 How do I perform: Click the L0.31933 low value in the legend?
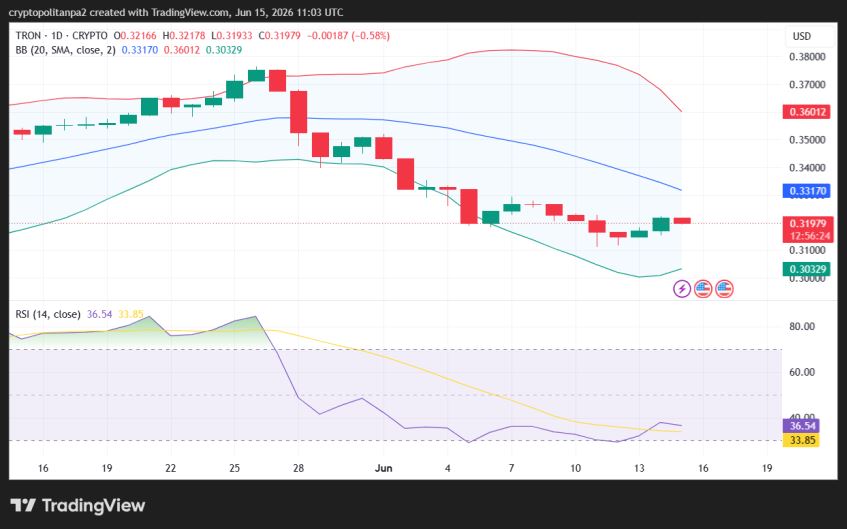232,36
